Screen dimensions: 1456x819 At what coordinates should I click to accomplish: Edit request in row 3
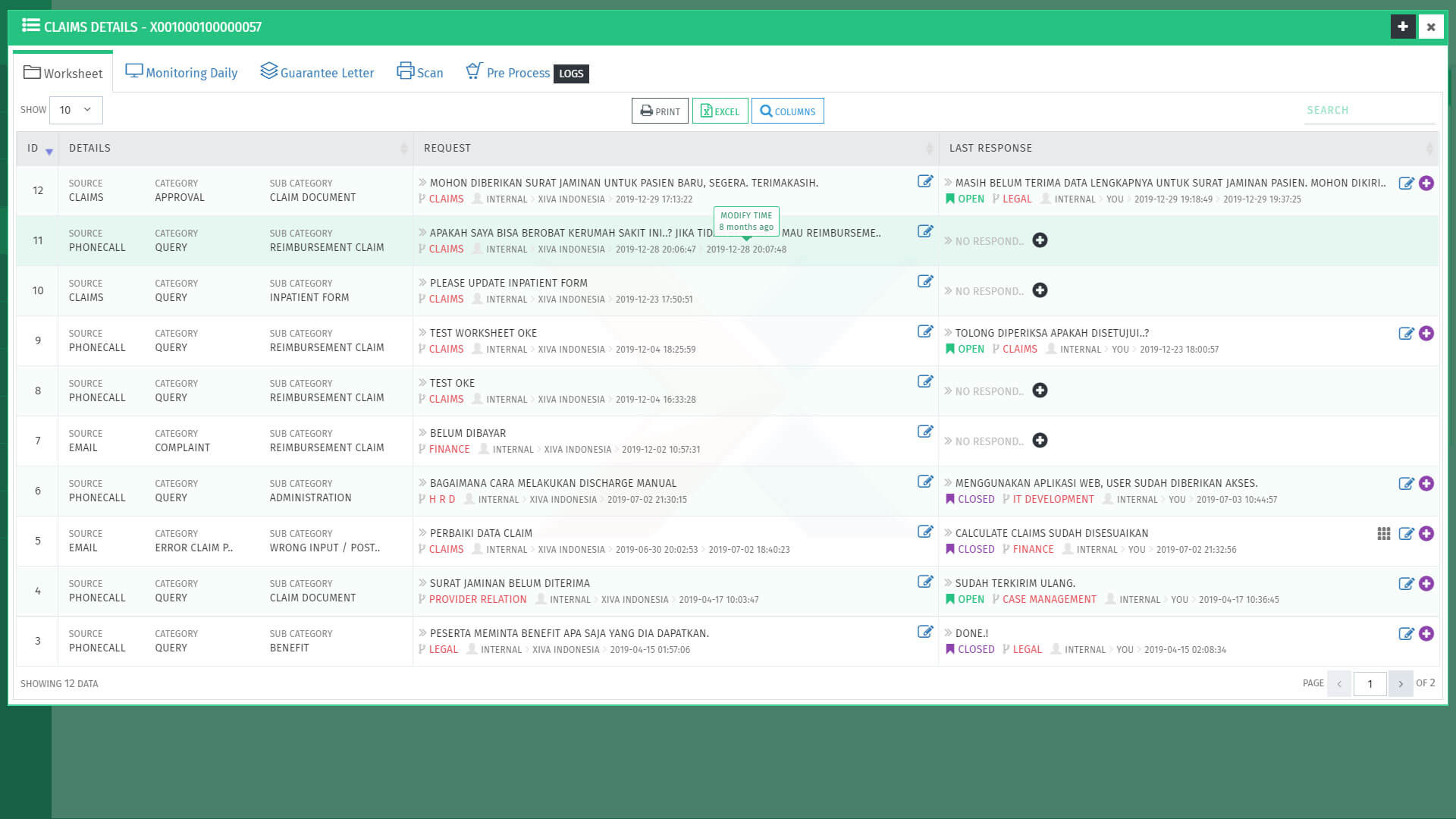925,632
